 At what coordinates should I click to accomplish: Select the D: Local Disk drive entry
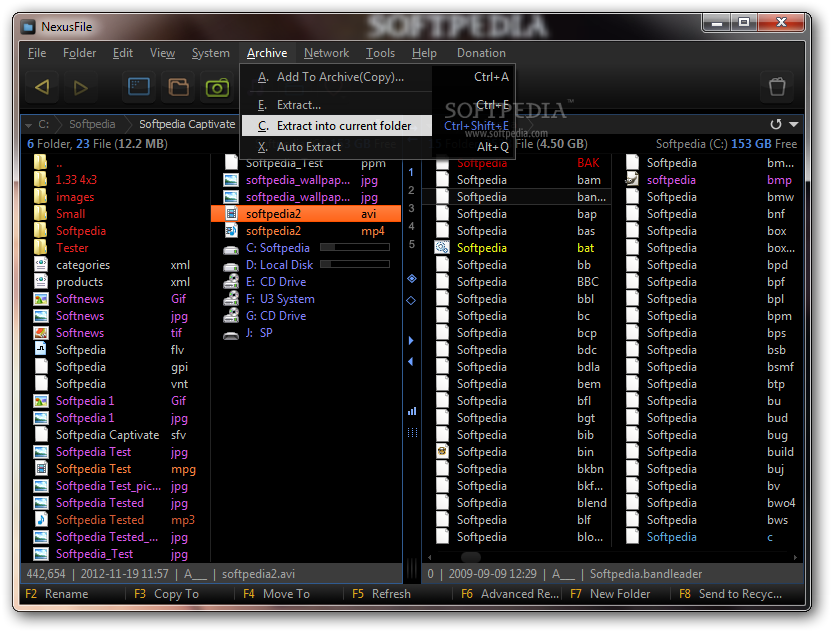pyautogui.click(x=307, y=265)
